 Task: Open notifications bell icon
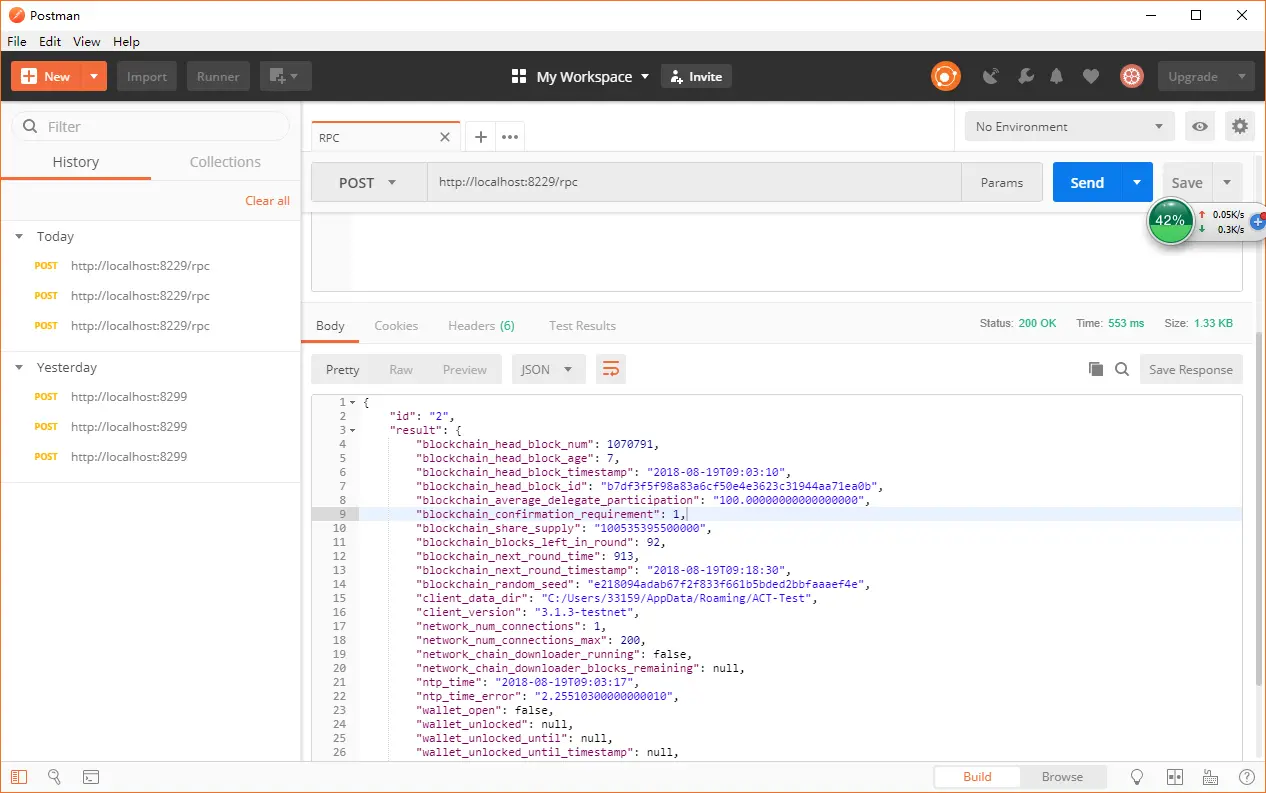pyautogui.click(x=1057, y=76)
